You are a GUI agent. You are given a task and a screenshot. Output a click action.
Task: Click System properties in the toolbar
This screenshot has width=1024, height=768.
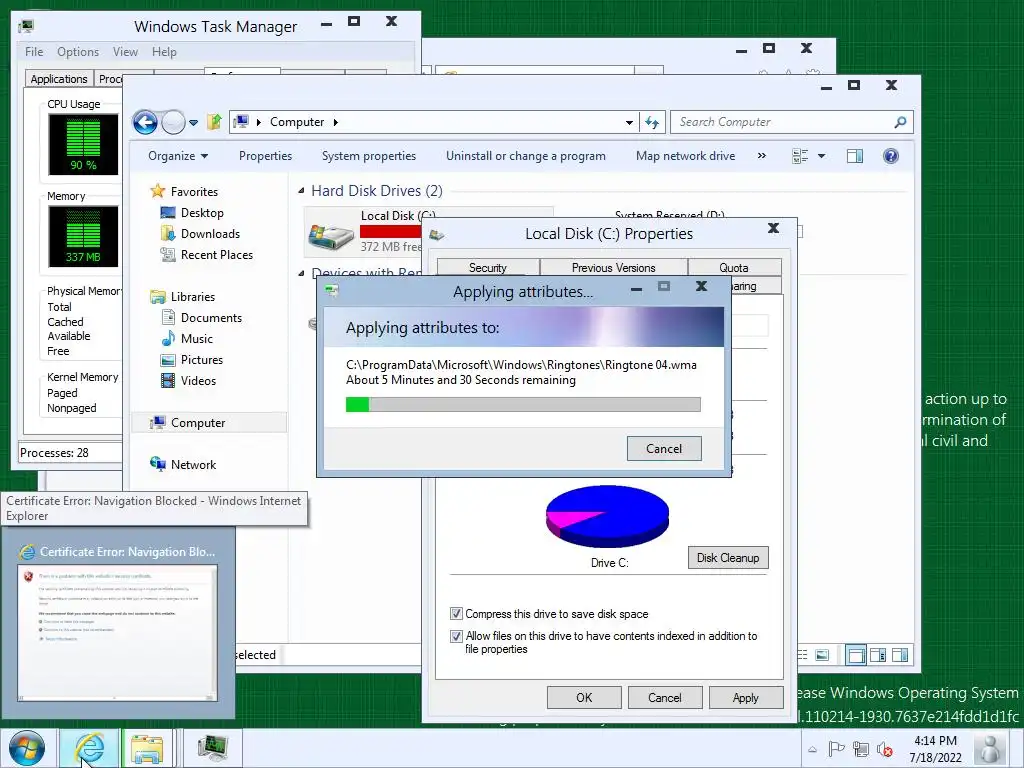coord(369,156)
